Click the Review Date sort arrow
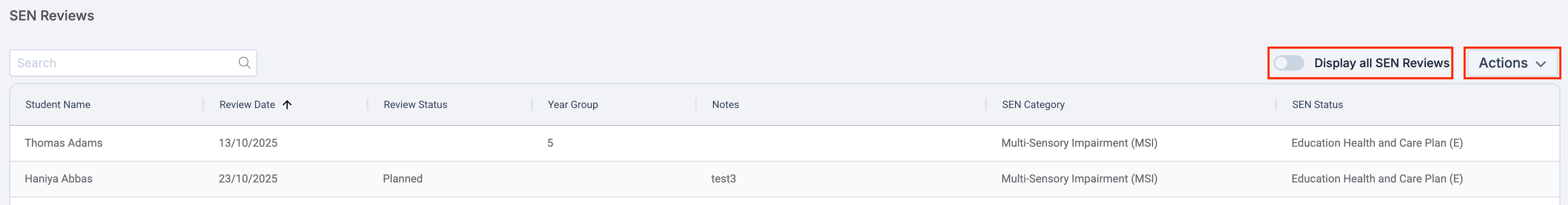The width and height of the screenshot is (1568, 205). coord(287,105)
